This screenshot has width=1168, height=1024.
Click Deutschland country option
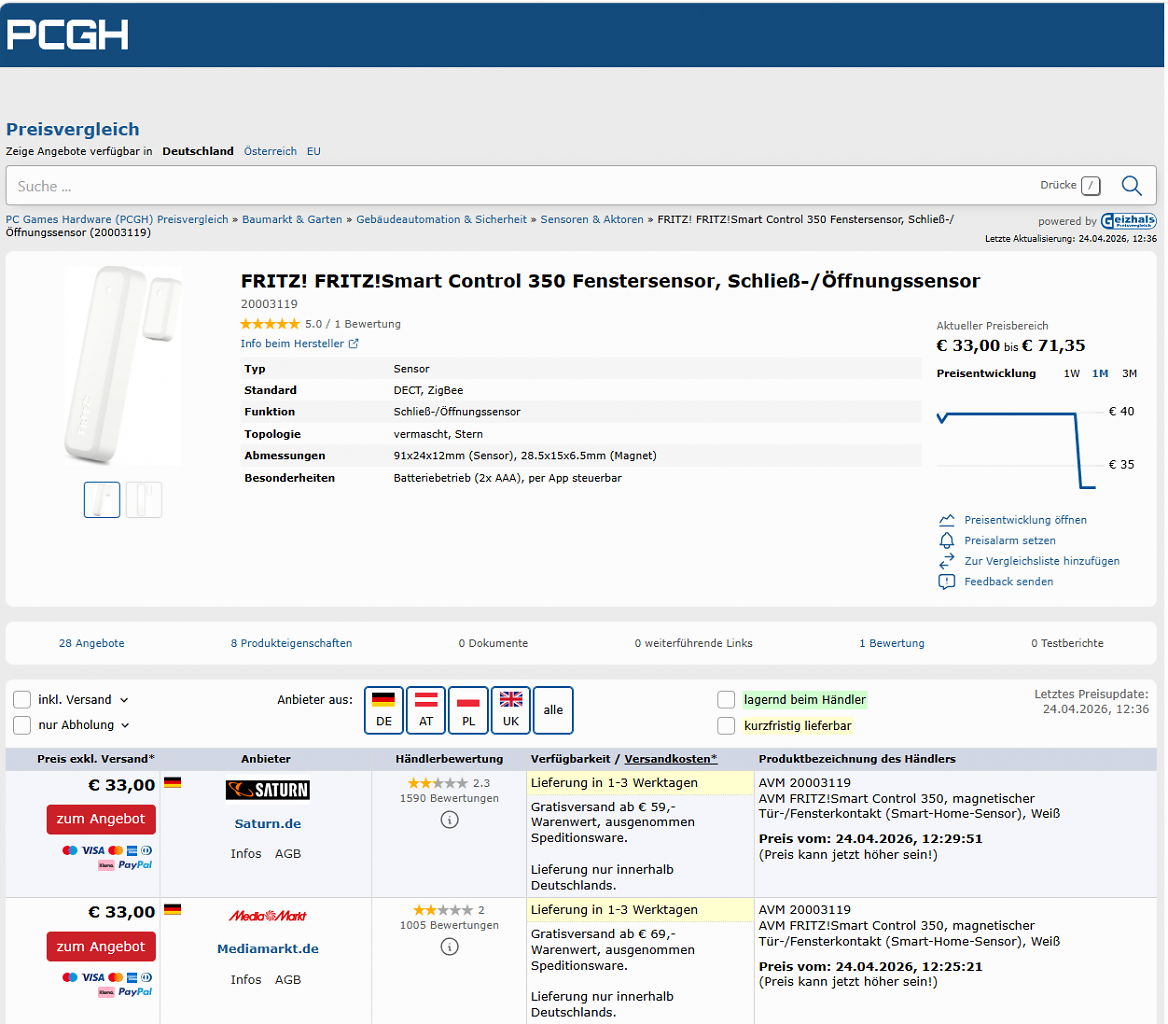pyautogui.click(x=198, y=151)
